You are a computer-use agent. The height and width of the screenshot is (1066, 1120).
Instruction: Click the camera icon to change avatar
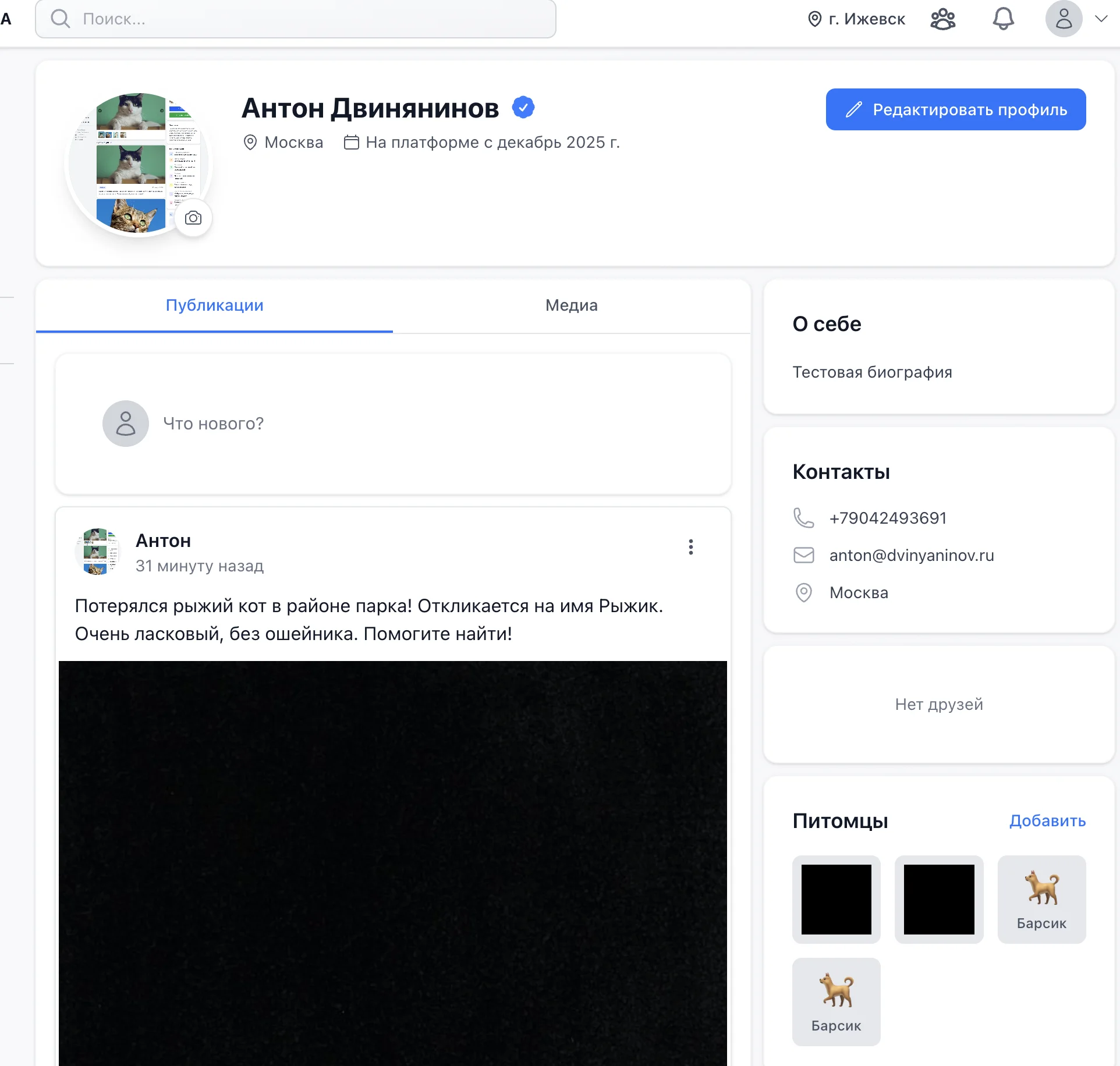point(193,218)
